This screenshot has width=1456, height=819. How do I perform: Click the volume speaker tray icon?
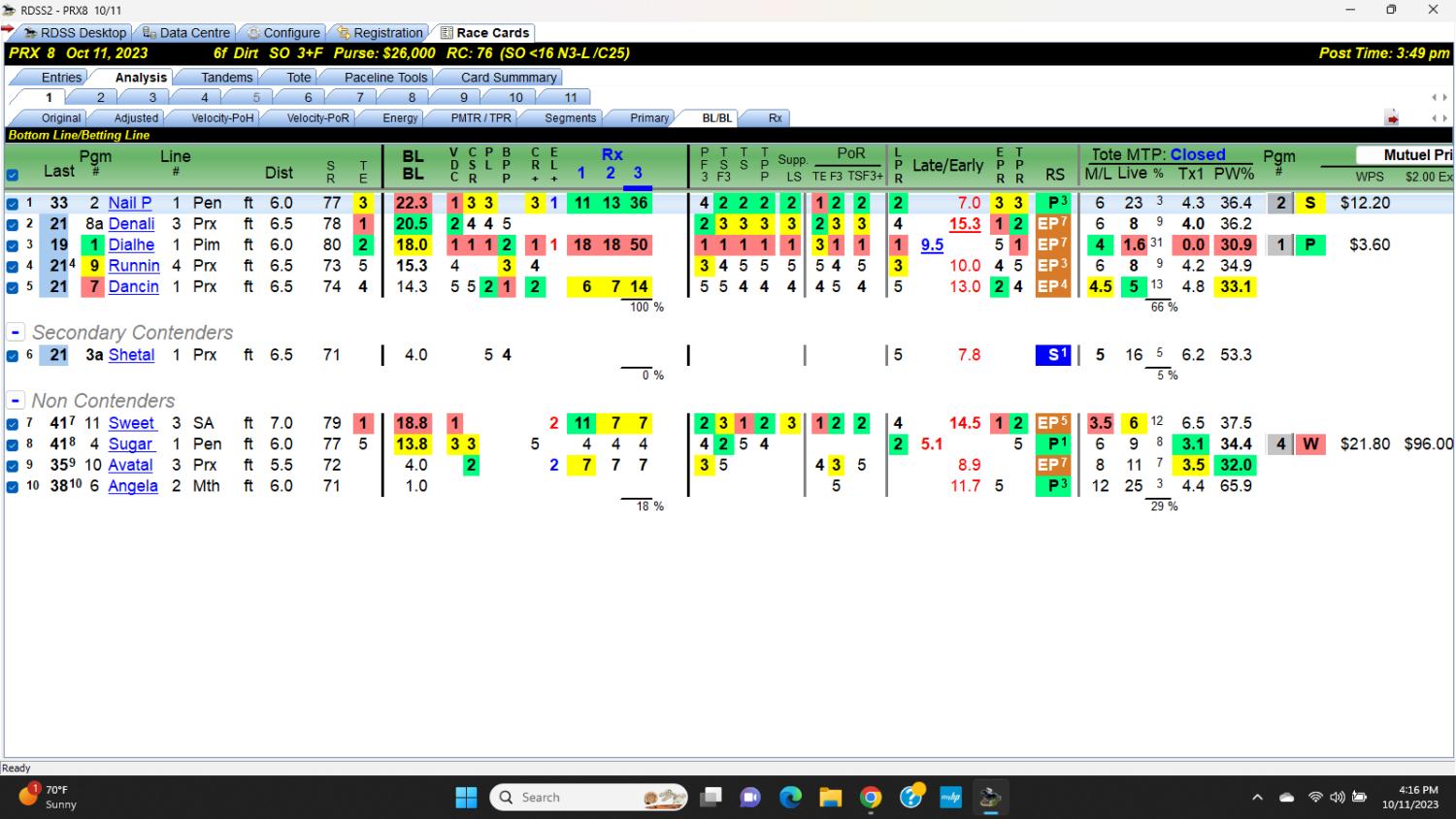(1337, 798)
